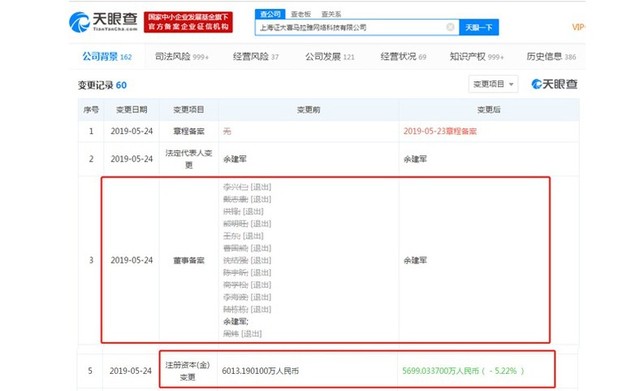Click the bold 余建军; entry in the director list

click(x=236, y=322)
